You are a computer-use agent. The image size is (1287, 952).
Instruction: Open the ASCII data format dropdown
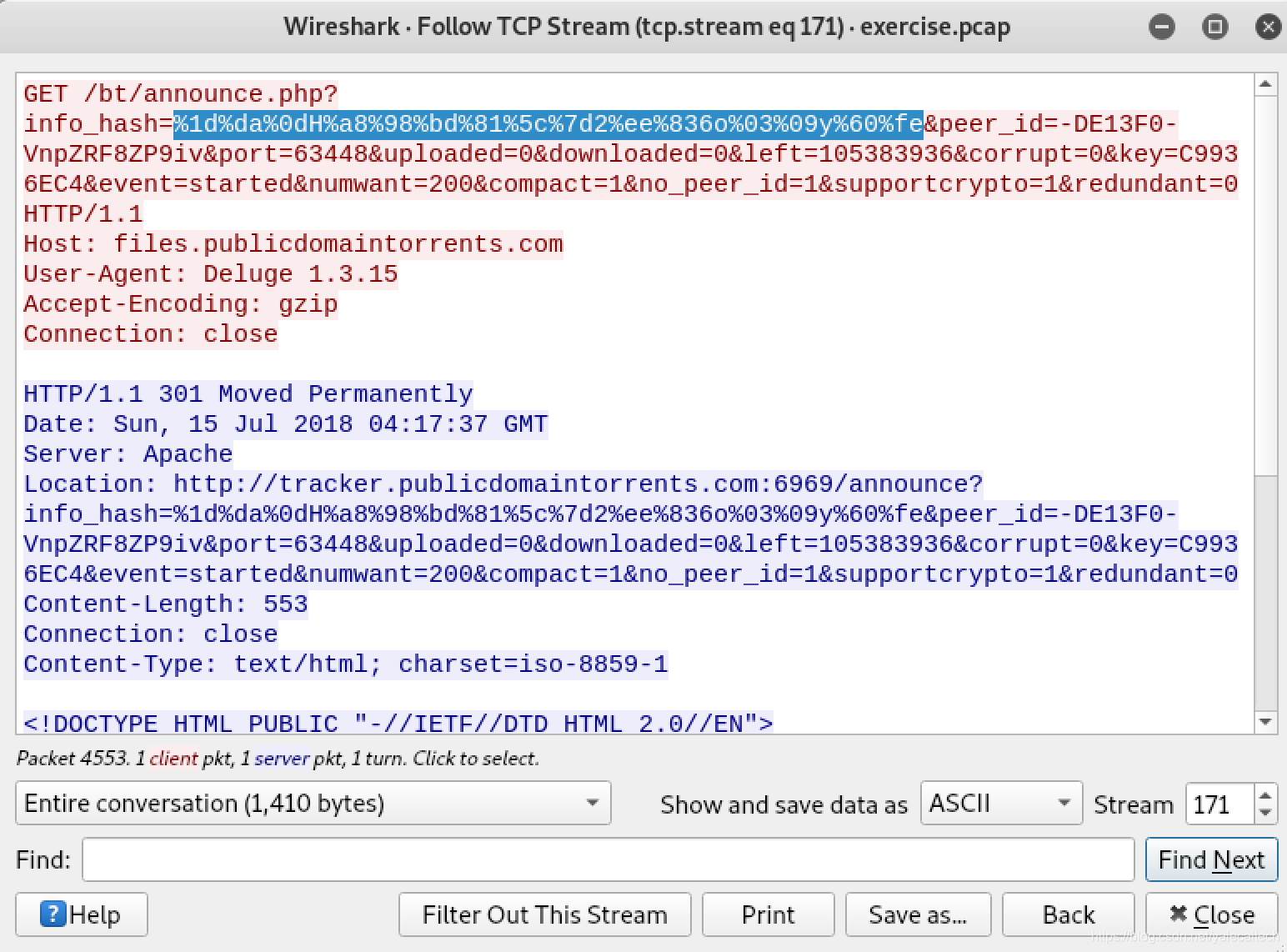pos(1001,804)
